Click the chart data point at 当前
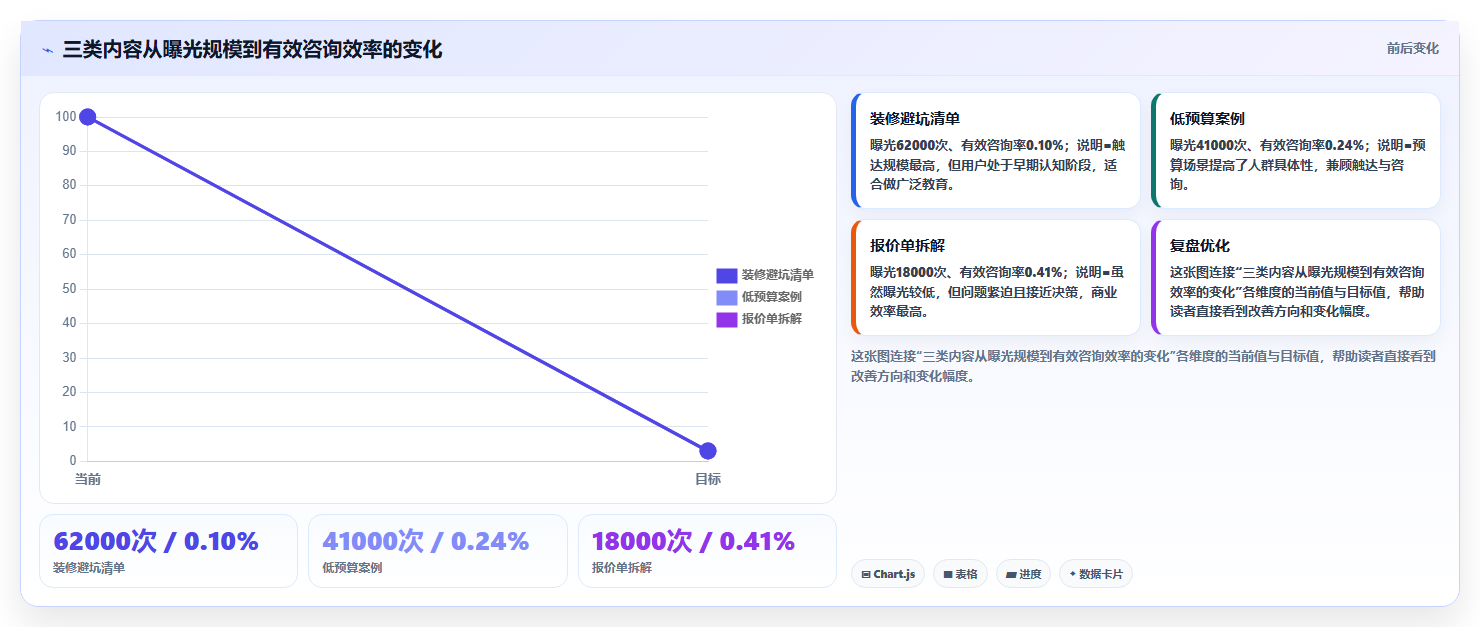The image size is (1480, 627). 87,117
